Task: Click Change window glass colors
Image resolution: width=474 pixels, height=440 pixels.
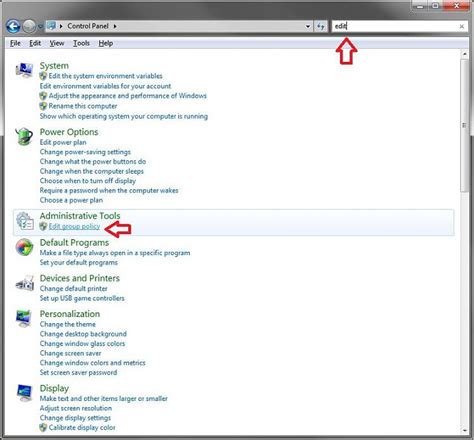Action: pyautogui.click(x=82, y=344)
